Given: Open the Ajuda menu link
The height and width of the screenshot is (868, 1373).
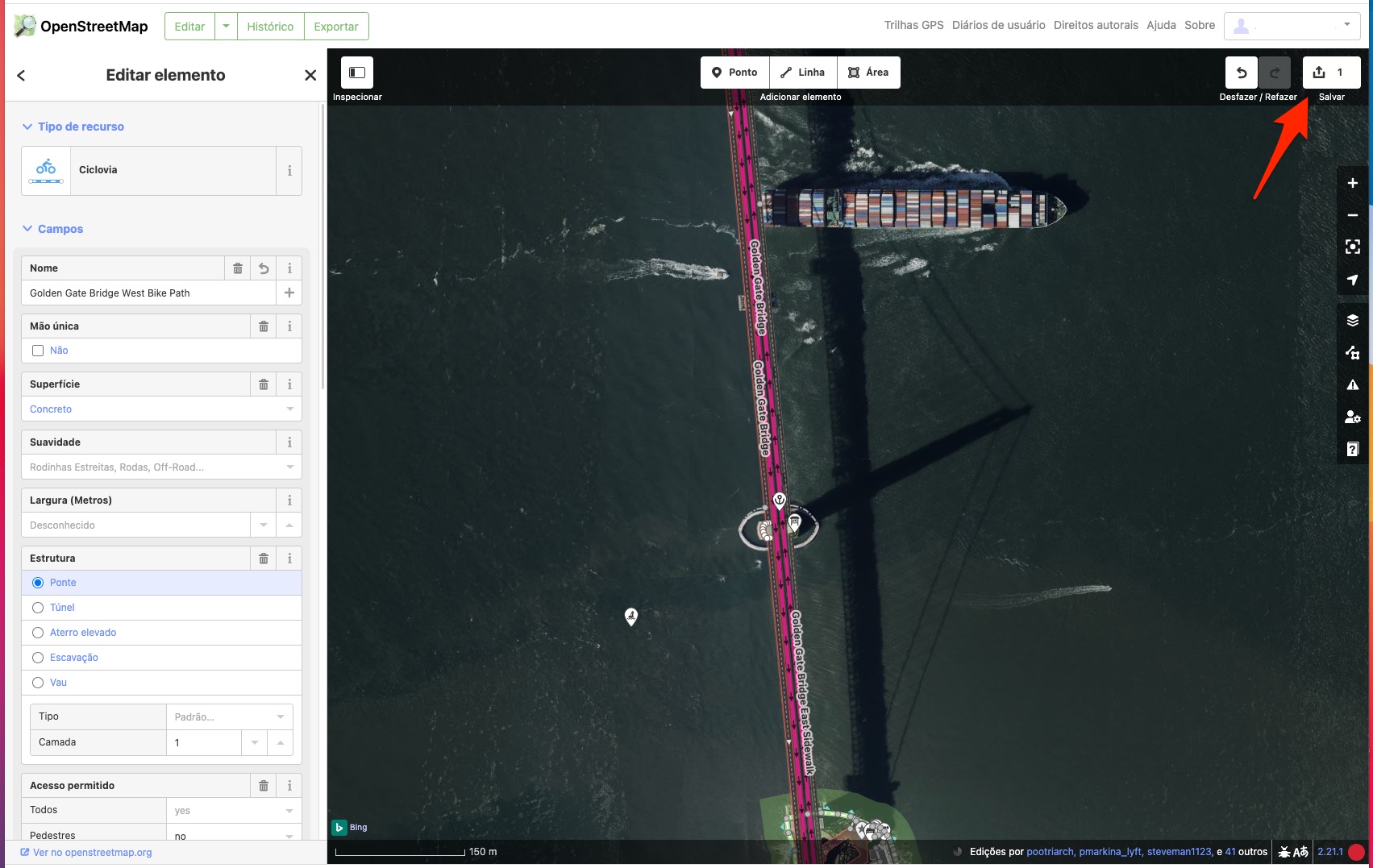Looking at the screenshot, I should 1161,25.
